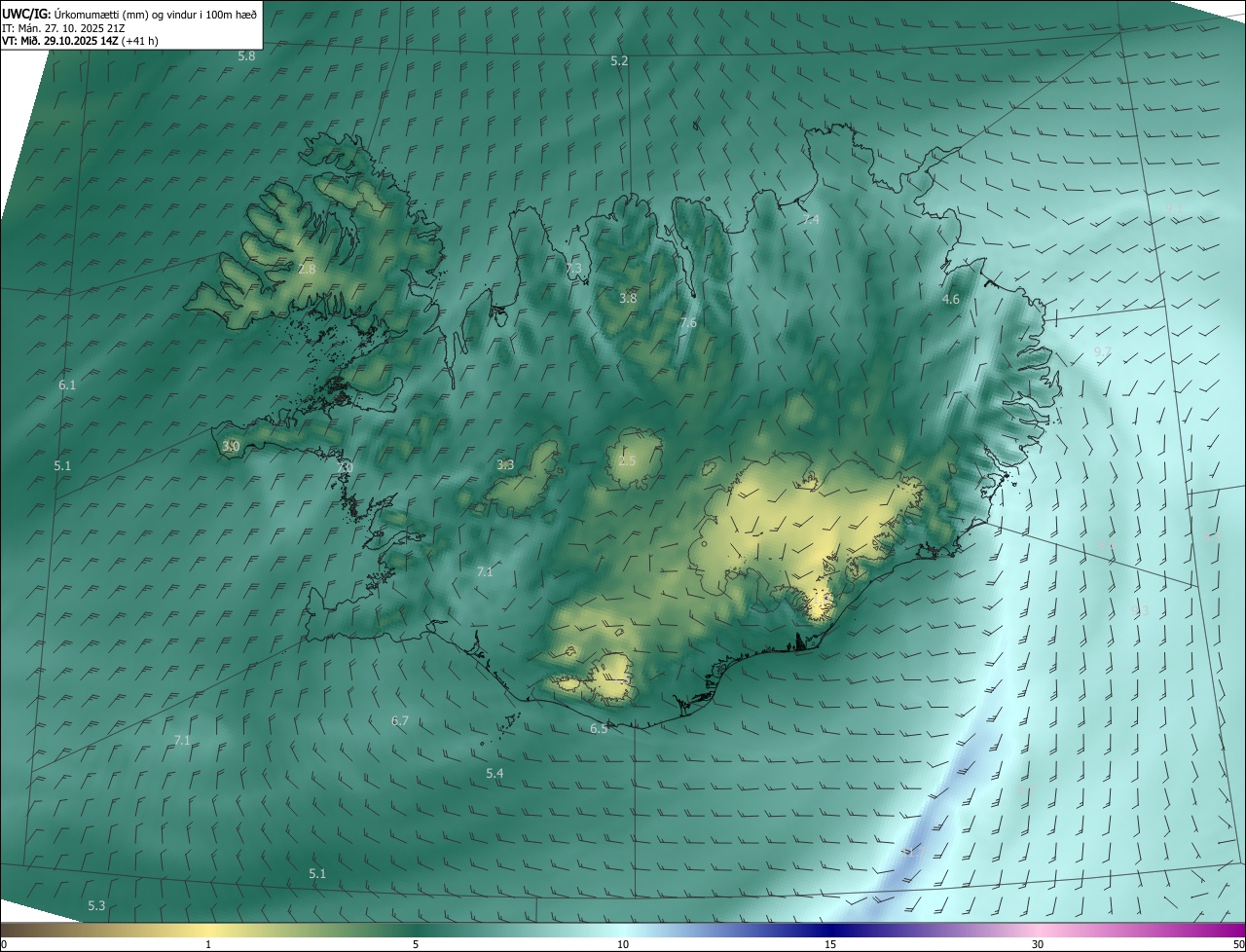Click the colour scale tick label '30'
The width and height of the screenshot is (1246, 952).
click(1038, 945)
